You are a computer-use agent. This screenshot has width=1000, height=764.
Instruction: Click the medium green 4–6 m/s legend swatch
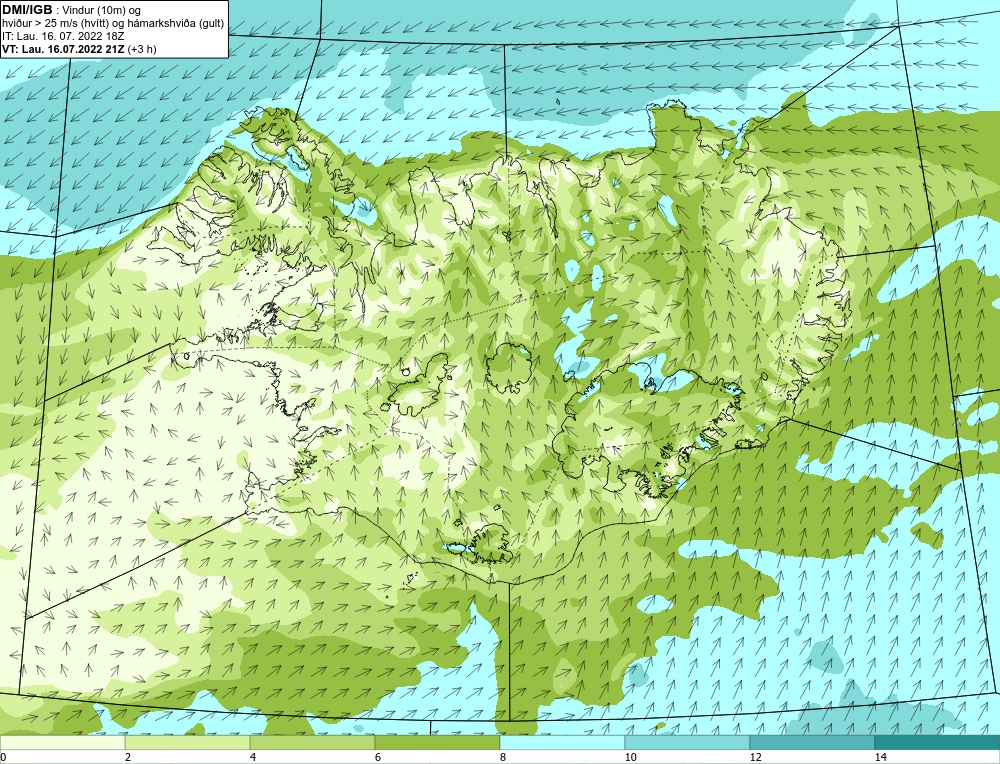coord(312,742)
